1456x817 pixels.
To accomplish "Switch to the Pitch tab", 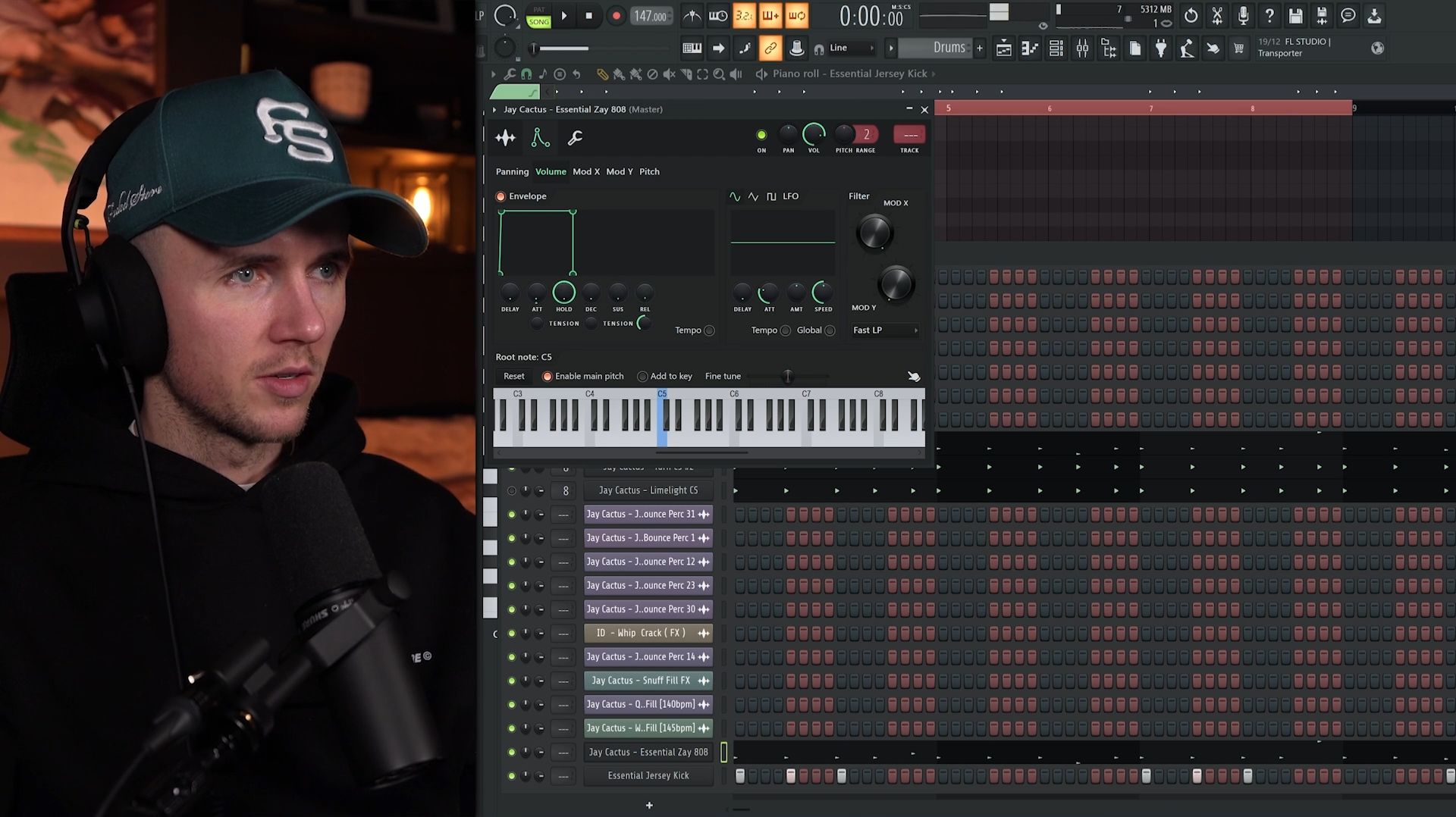I will [649, 171].
